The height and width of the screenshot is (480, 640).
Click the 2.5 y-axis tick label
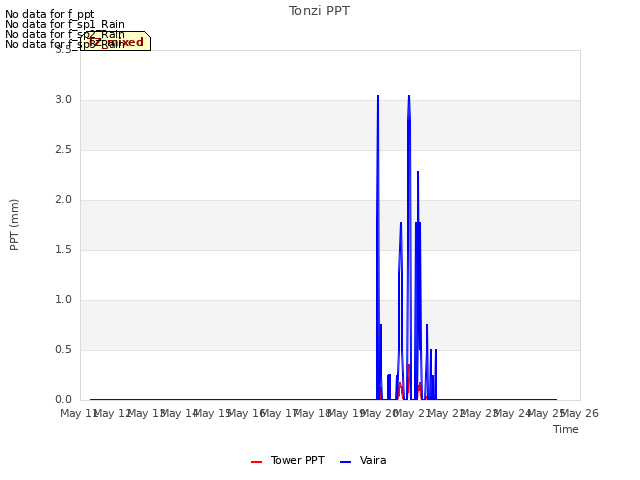coord(64,150)
